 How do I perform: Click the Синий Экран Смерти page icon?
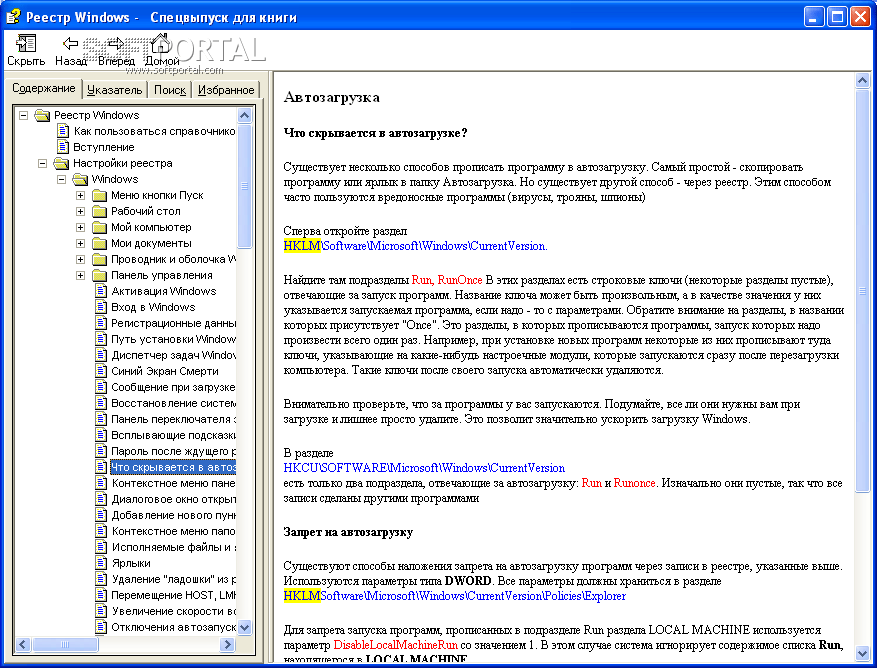pyautogui.click(x=101, y=371)
